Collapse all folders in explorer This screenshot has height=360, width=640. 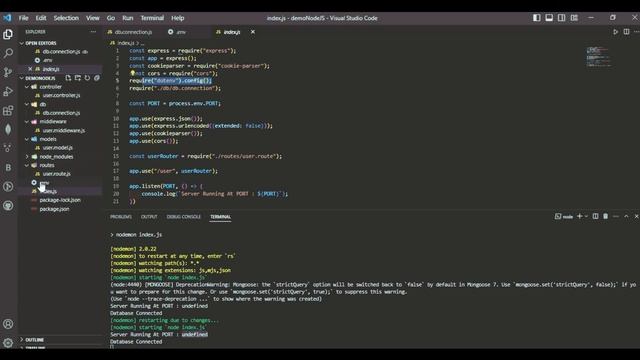97,78
